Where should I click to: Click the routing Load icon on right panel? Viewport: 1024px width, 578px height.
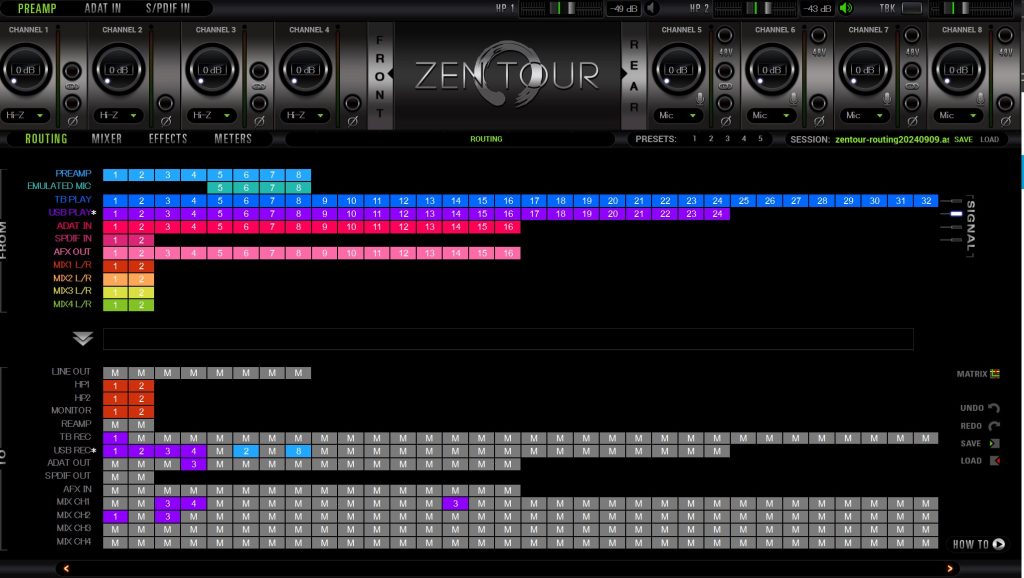point(993,461)
